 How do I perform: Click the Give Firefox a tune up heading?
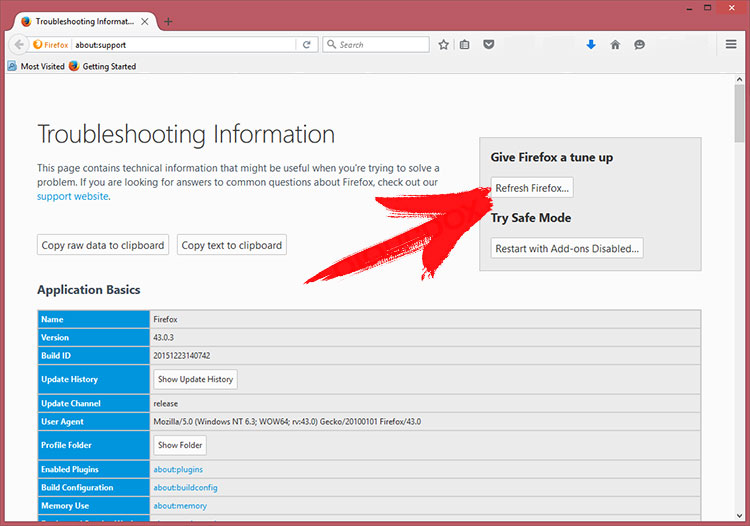[551, 157]
